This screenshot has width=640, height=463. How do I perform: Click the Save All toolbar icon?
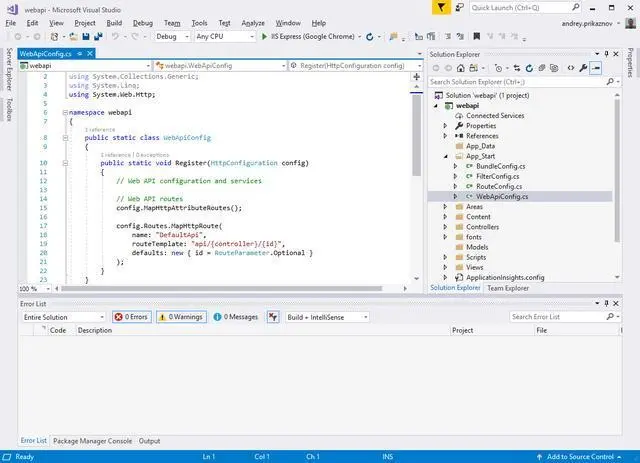point(98,37)
